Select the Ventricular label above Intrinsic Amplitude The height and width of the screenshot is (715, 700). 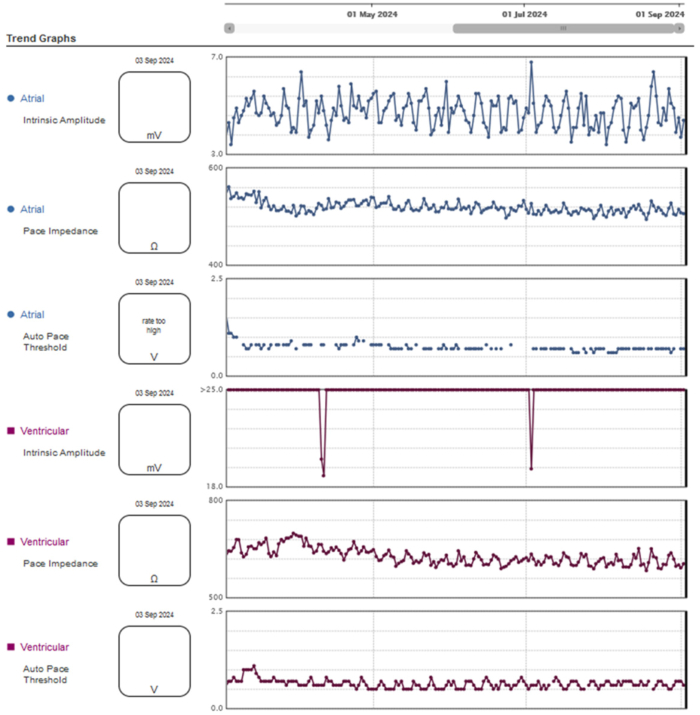pyautogui.click(x=44, y=431)
